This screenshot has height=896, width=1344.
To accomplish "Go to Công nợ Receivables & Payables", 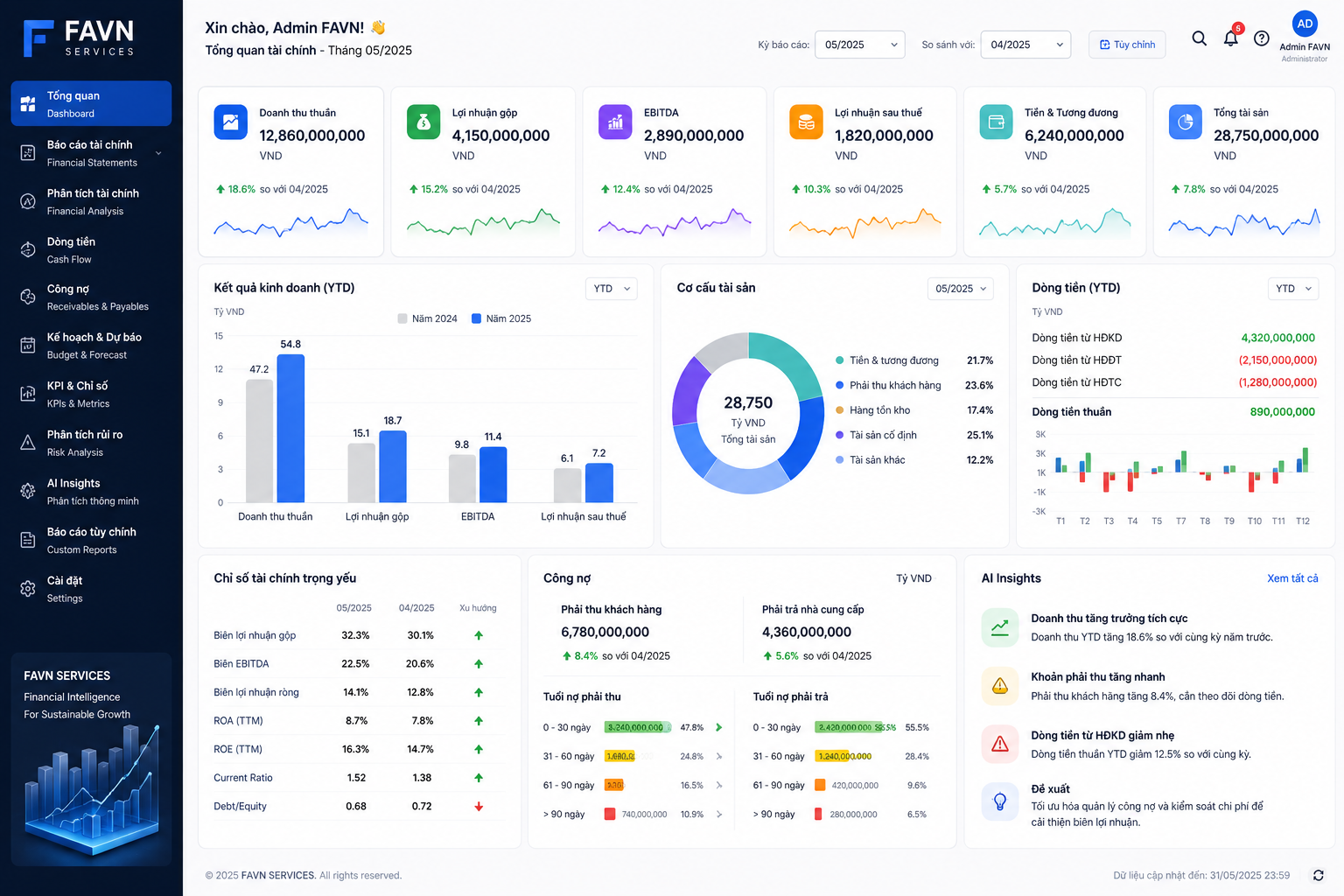I will [x=91, y=297].
